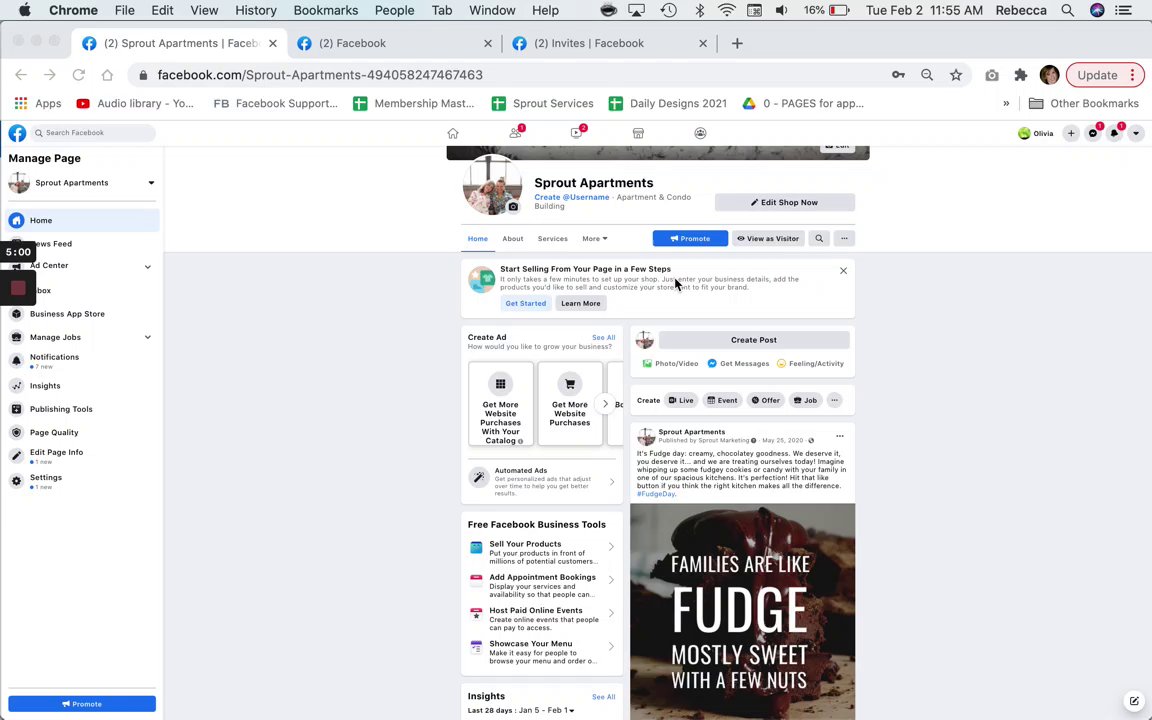Click See All in Insights card
This screenshot has height=720, width=1152.
coord(604,697)
